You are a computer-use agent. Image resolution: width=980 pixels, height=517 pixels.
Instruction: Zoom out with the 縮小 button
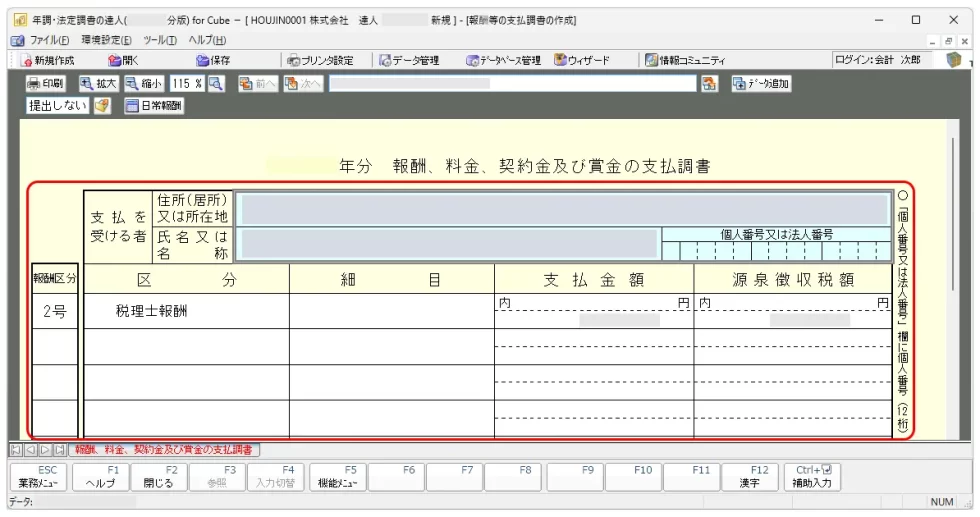144,84
